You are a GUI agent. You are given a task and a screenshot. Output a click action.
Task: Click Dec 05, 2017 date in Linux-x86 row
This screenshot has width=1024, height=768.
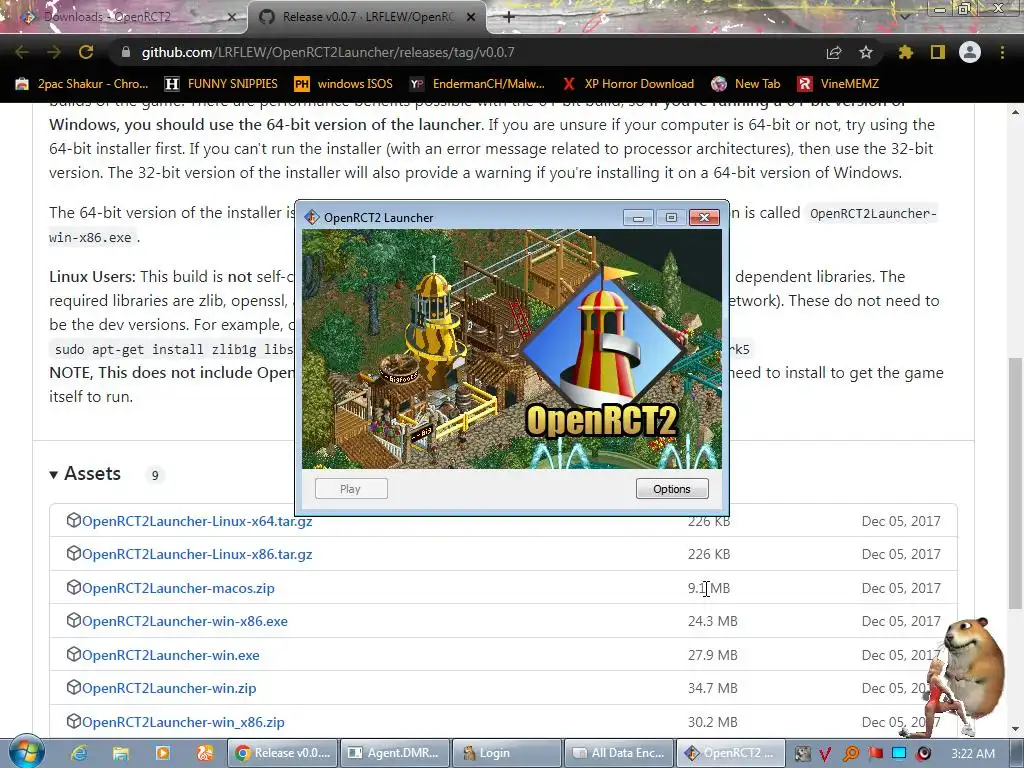(901, 554)
